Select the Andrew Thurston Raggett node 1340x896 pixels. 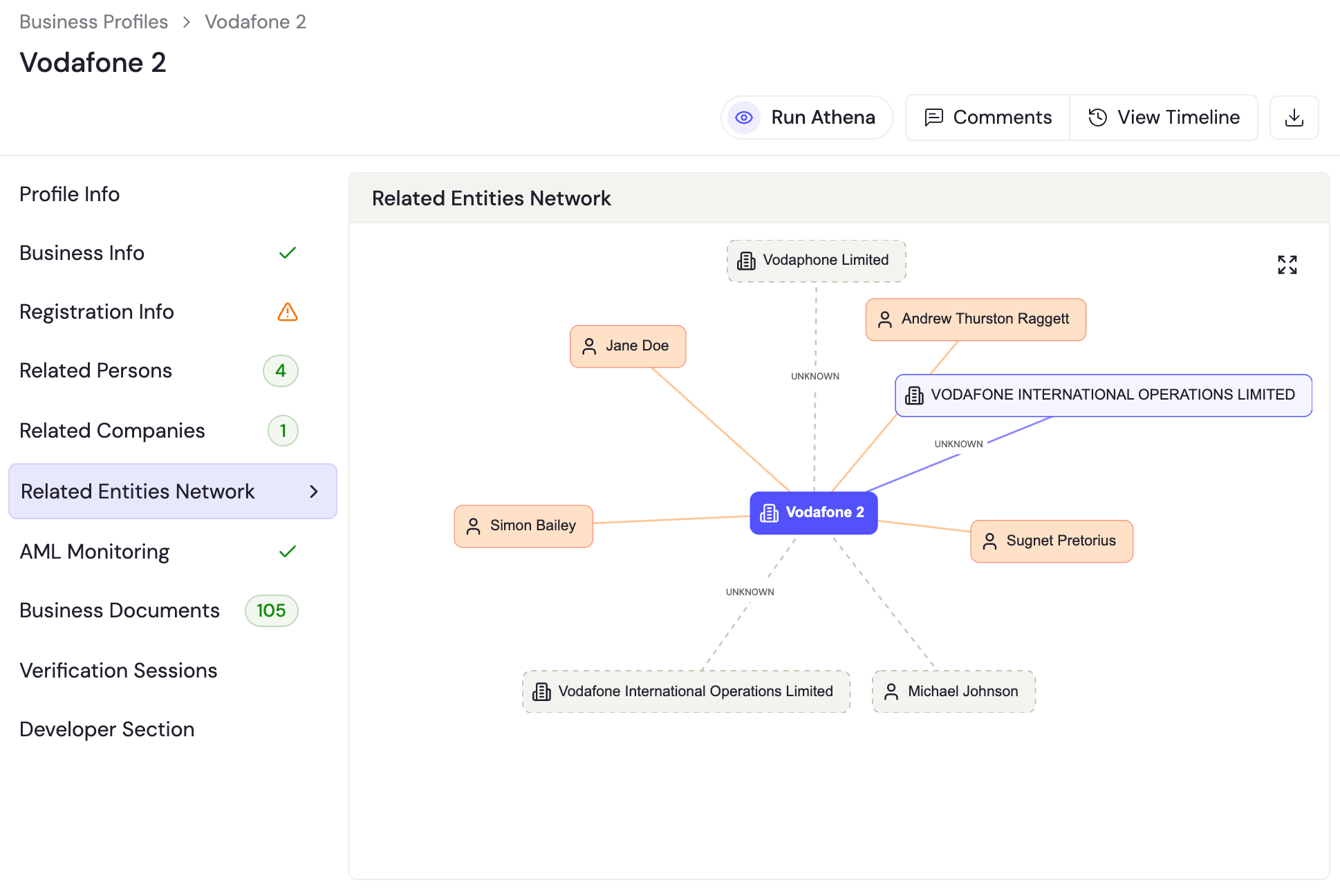click(x=976, y=319)
